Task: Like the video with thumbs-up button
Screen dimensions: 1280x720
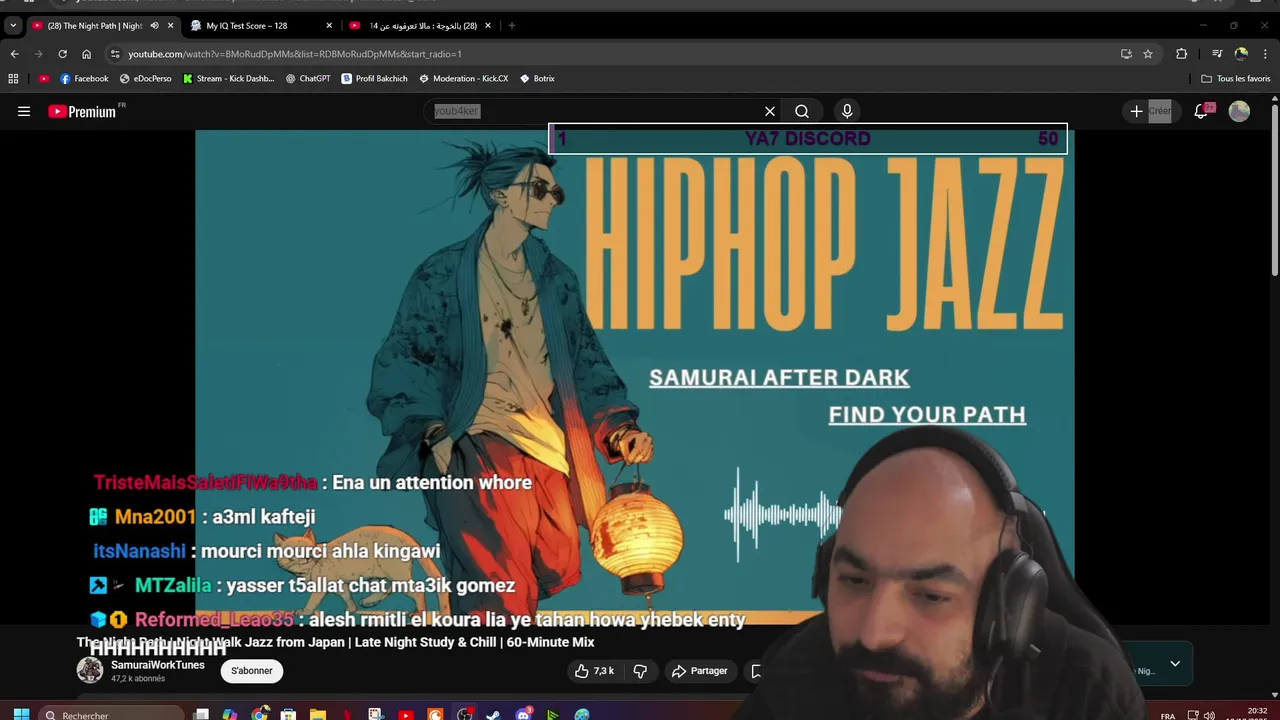Action: click(x=594, y=671)
